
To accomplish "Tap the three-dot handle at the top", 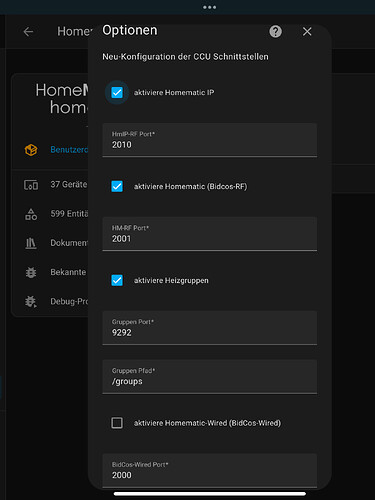I will coord(209,7).
